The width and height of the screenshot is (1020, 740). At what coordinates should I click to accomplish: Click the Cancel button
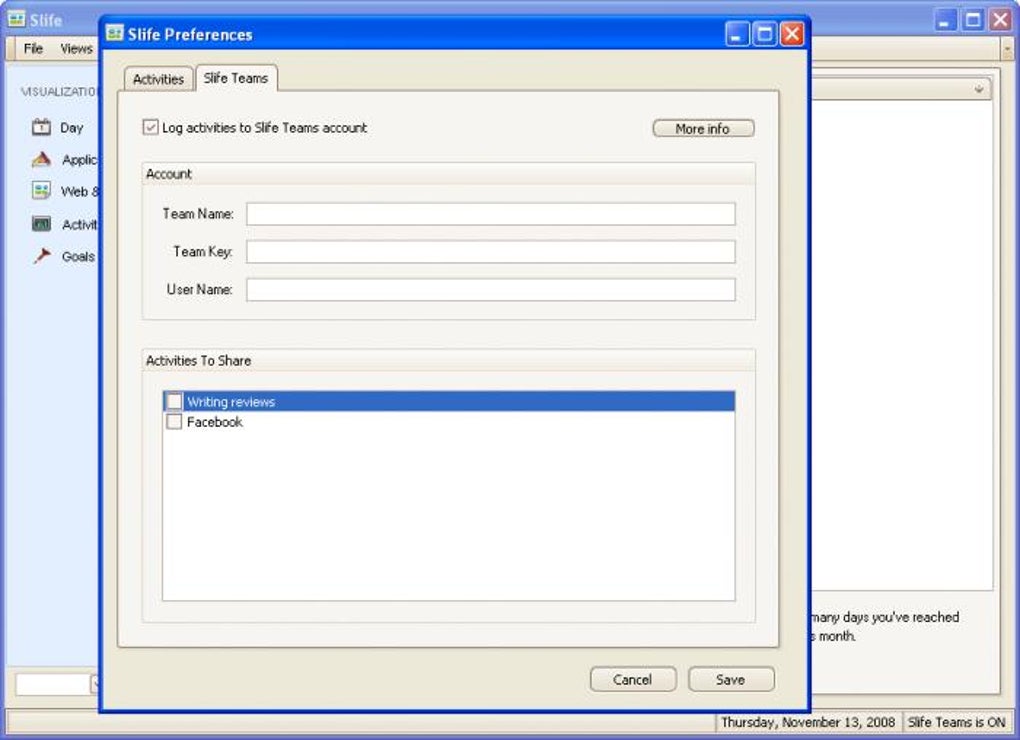tap(632, 680)
